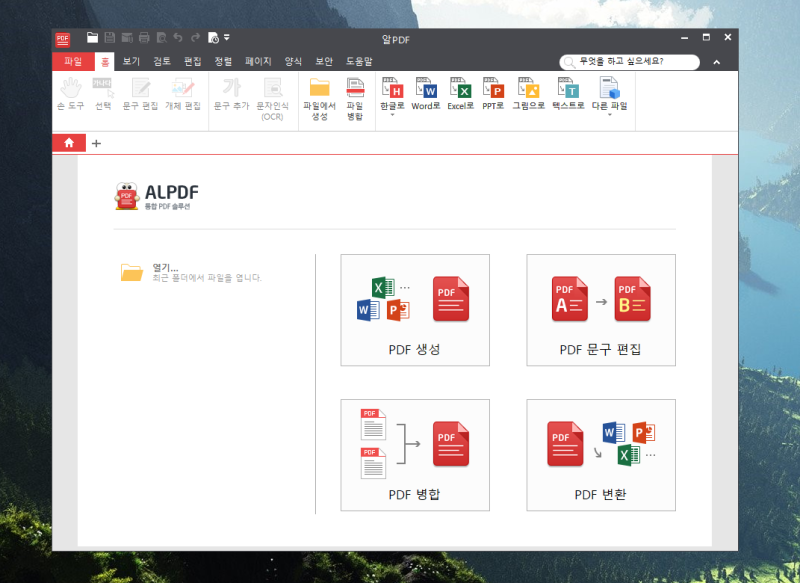
Task: Click the 파일 병합 merge files icon
Action: [355, 99]
